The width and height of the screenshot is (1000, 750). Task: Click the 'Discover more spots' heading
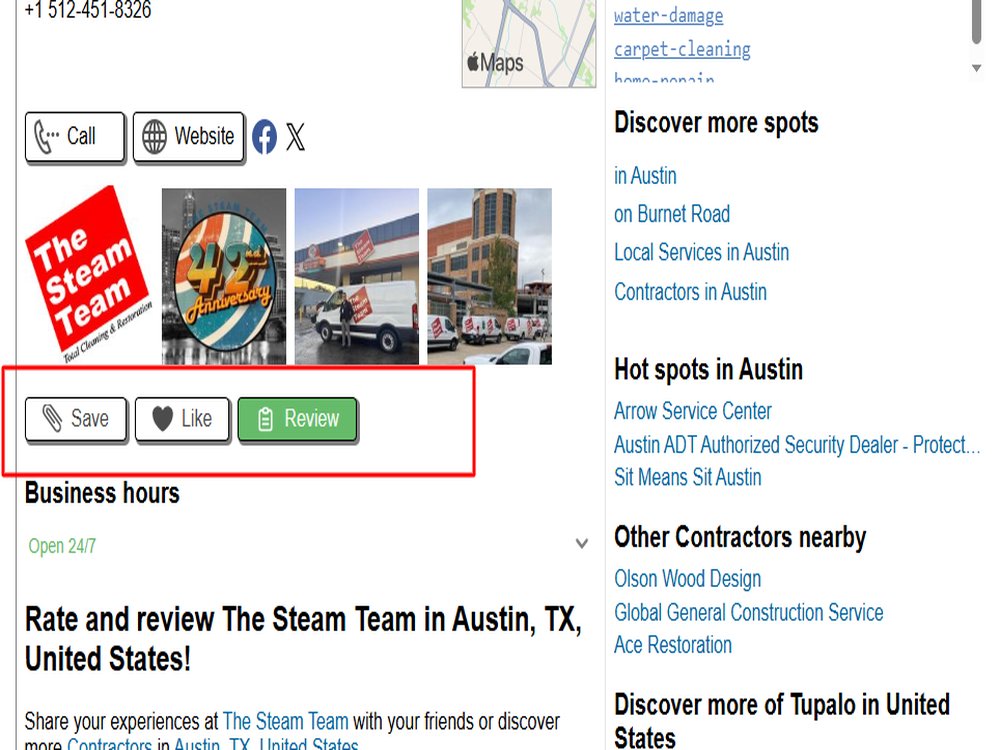pyautogui.click(x=716, y=122)
